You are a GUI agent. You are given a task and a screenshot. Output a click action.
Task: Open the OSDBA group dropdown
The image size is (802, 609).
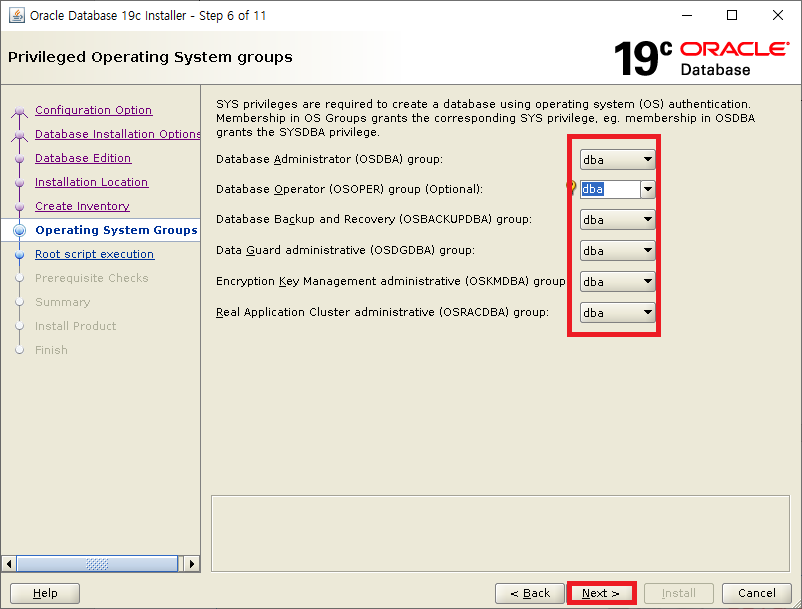click(617, 160)
